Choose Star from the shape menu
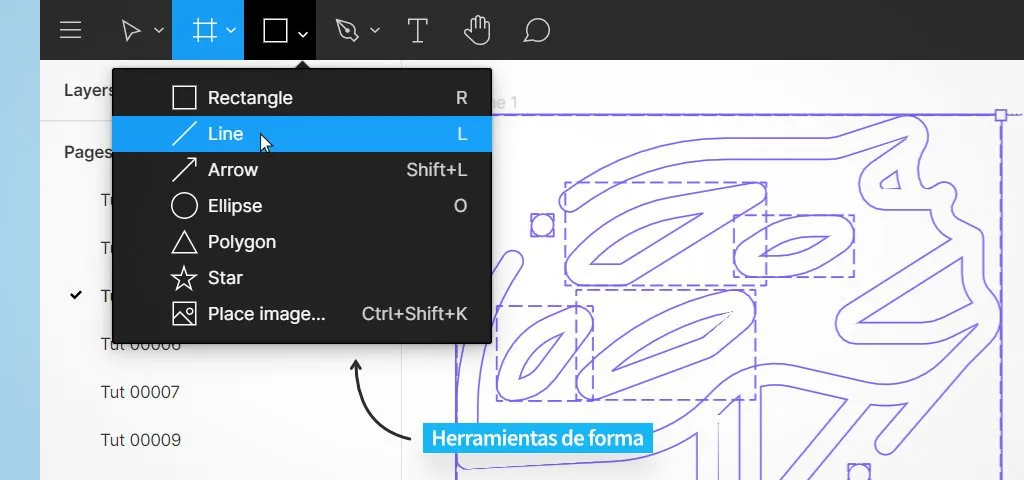Screen dimensions: 1024x480 tap(302, 278)
